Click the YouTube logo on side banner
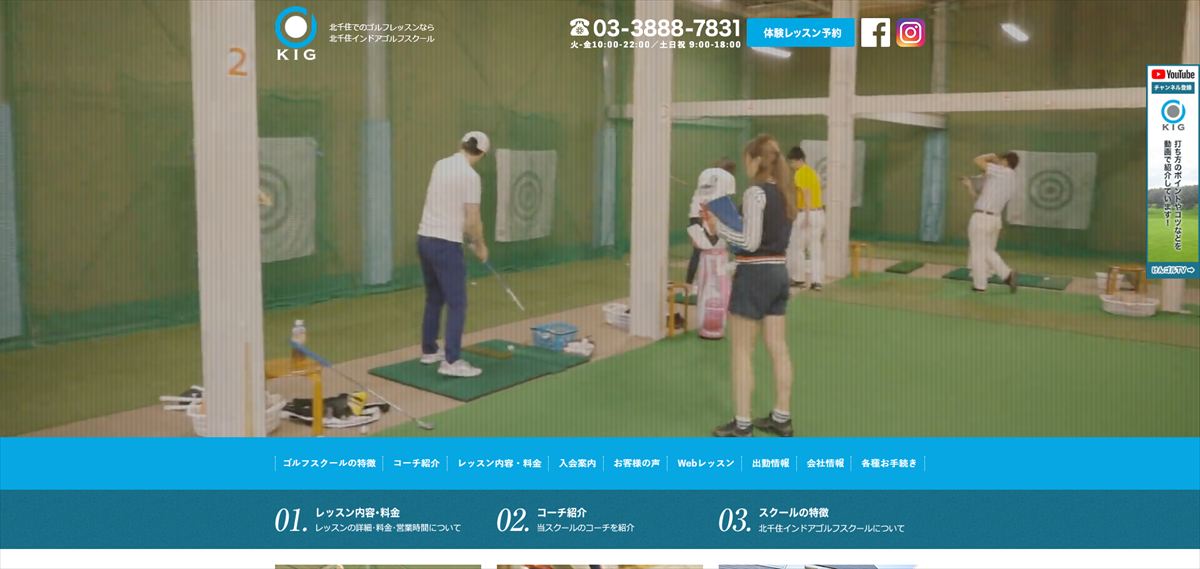1200x569 pixels. pyautogui.click(x=1173, y=74)
